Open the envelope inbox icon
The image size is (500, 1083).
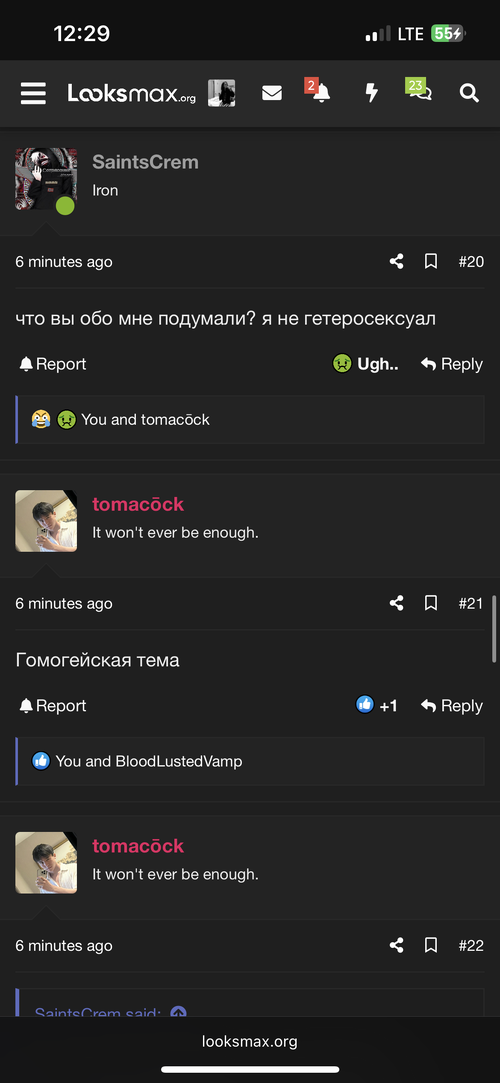click(271, 93)
